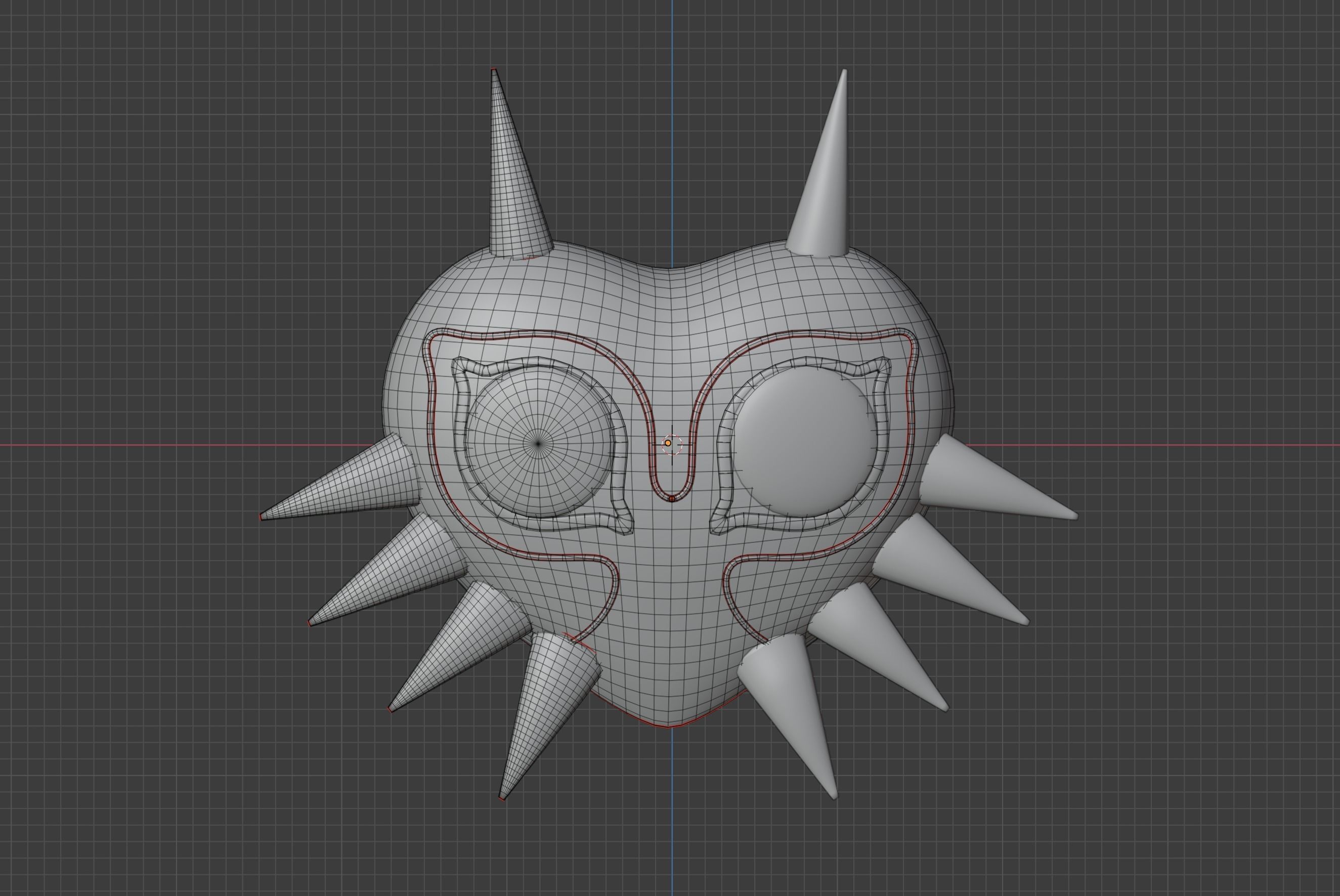Click the smooth solid eye disc

click(804, 443)
